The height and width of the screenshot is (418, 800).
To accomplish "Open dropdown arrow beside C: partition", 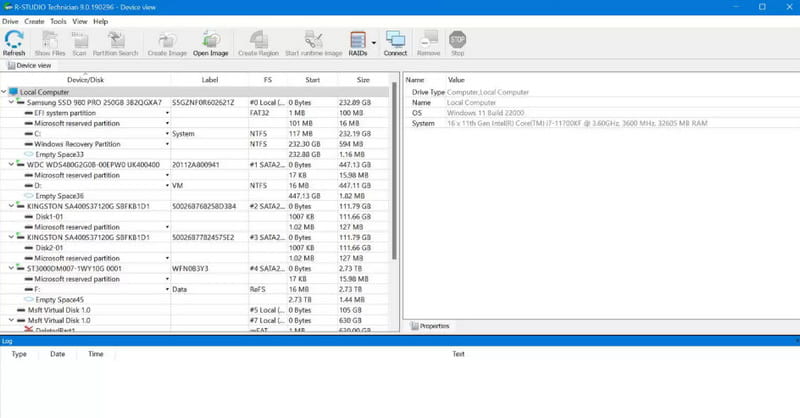I will pos(167,134).
